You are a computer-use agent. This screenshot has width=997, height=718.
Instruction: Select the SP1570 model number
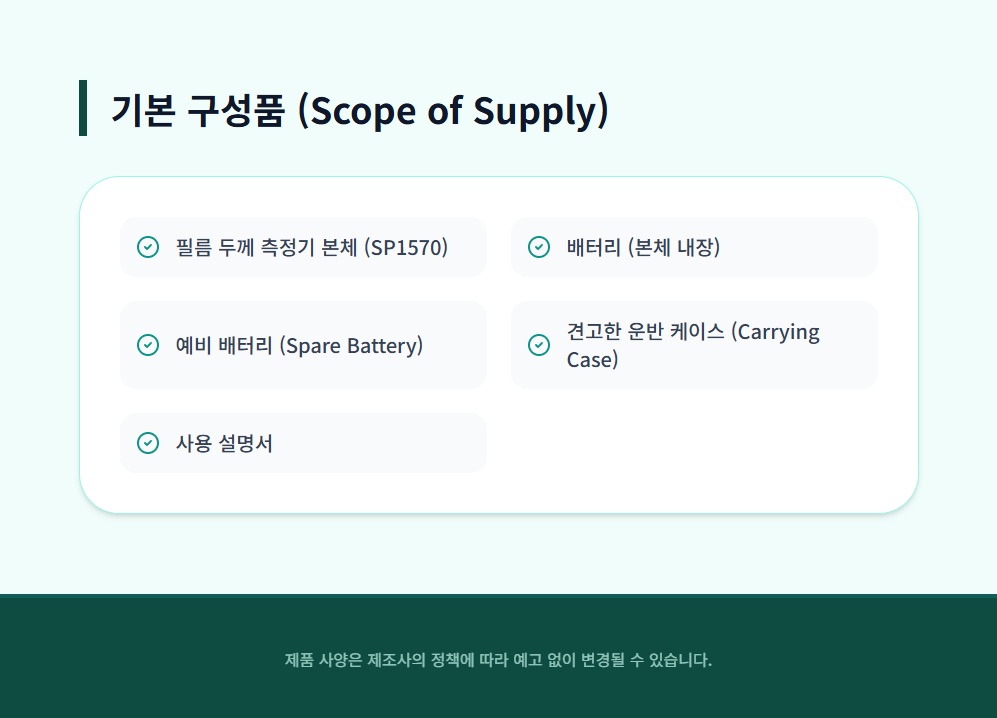(406, 247)
